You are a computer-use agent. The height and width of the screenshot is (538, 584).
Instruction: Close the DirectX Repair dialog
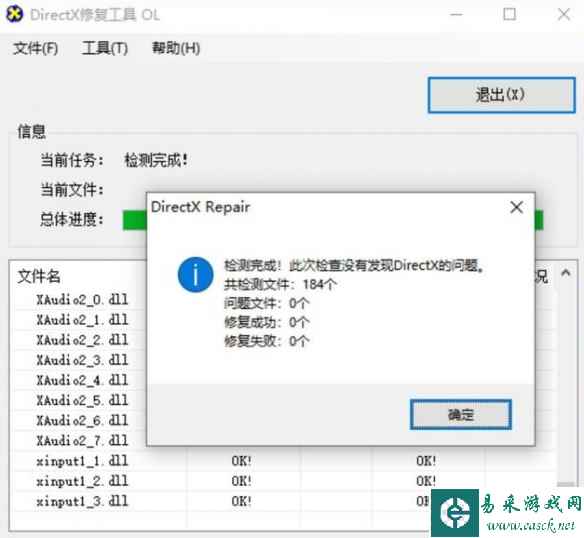point(516,207)
